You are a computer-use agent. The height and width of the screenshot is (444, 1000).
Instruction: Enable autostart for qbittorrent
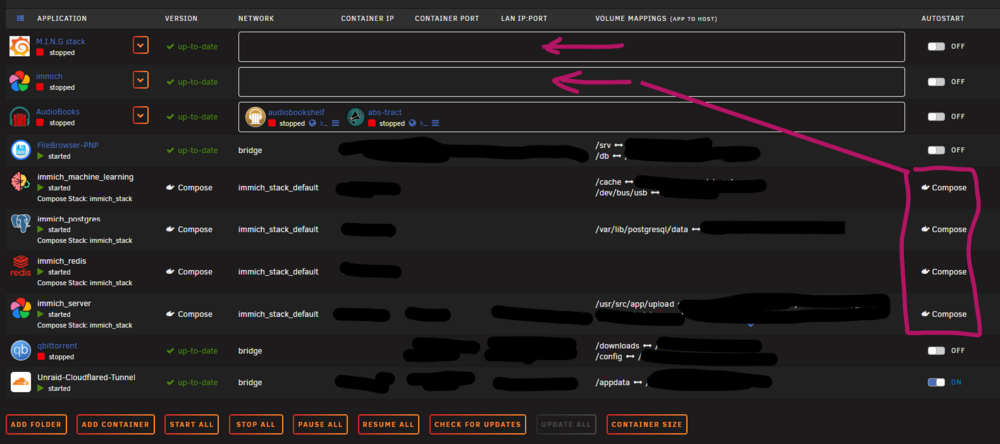[936, 351]
